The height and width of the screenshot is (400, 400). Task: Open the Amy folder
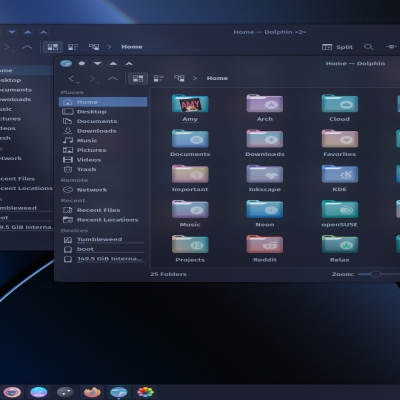point(190,108)
